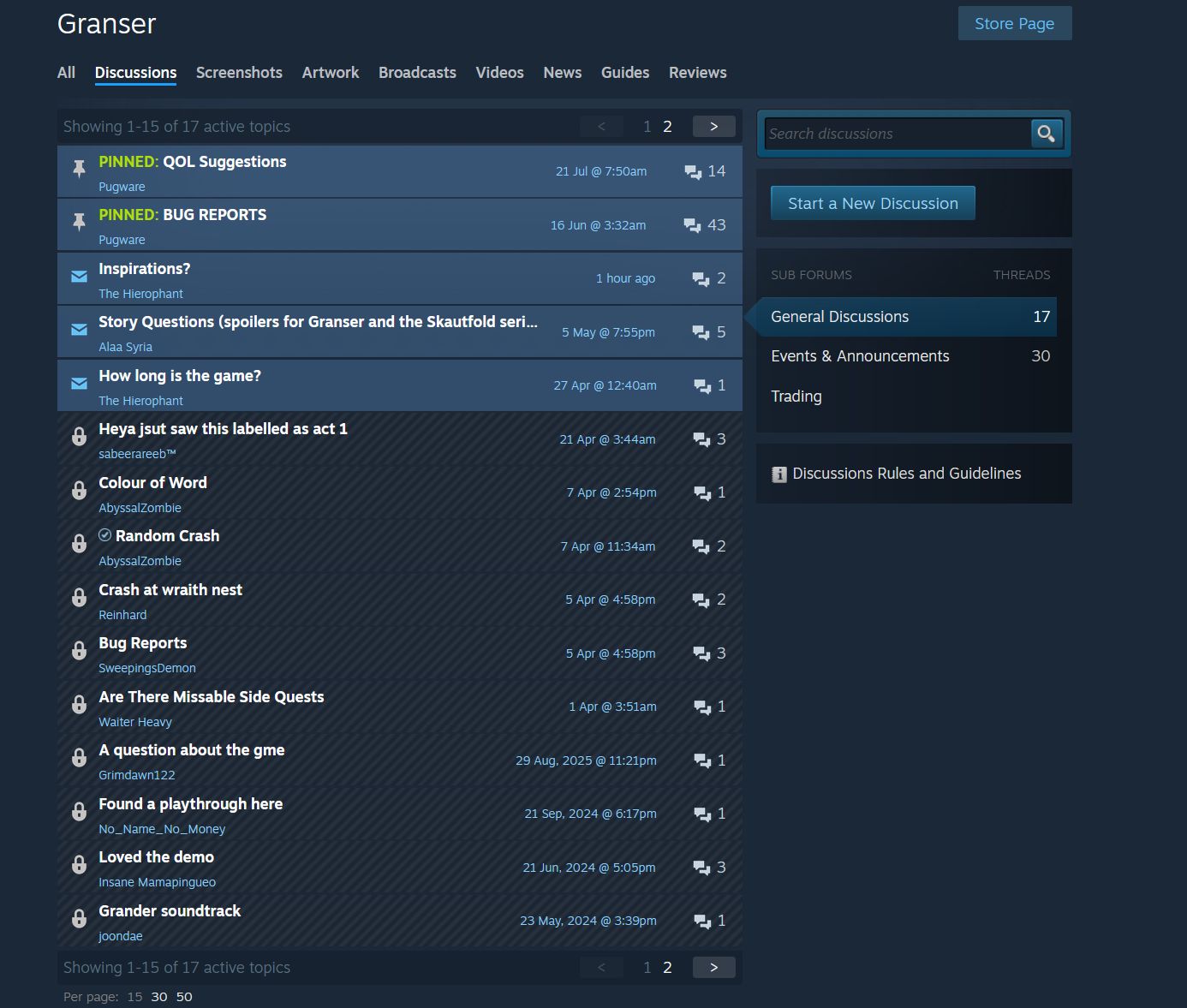This screenshot has height=1008, width=1187.
Task: Click lock icon beside A question about the gme
Action: pyautogui.click(x=79, y=758)
